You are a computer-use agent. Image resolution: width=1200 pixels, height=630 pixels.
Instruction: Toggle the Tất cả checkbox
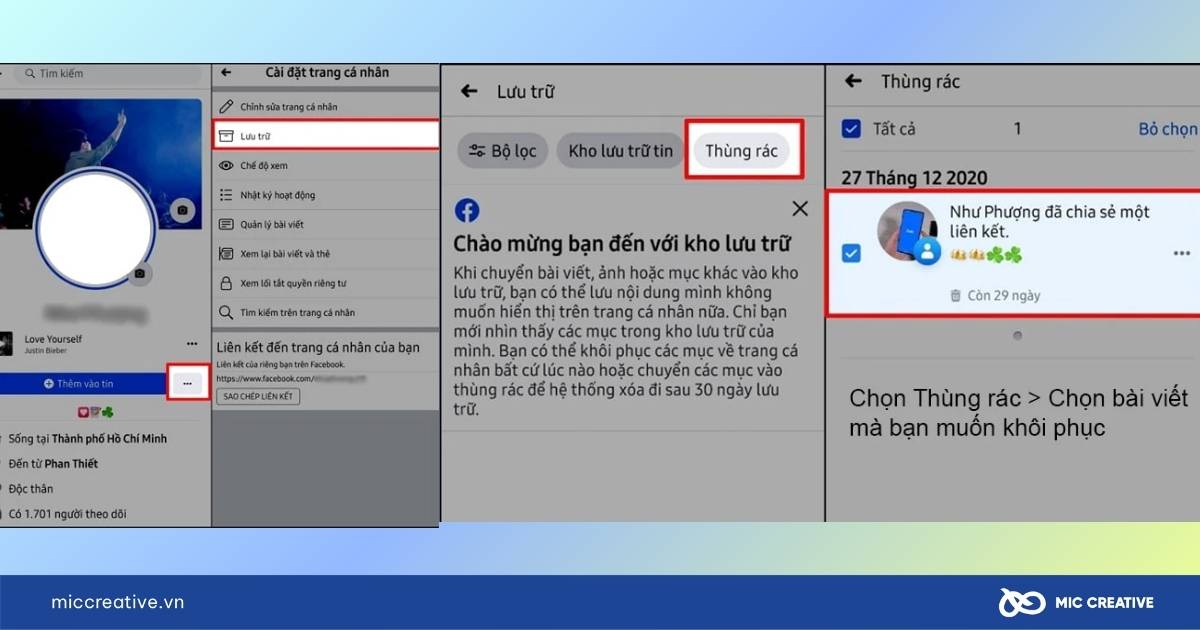tap(851, 129)
